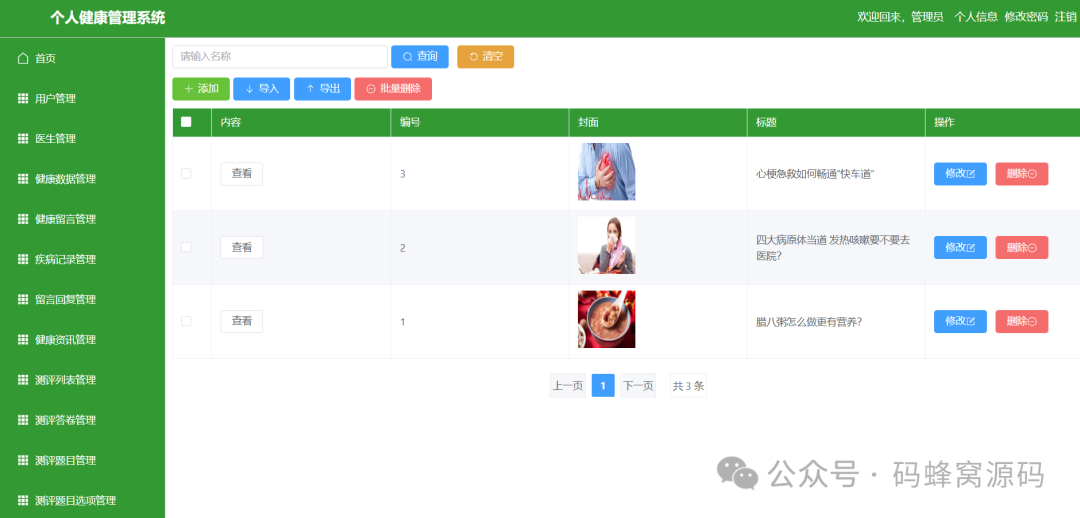
Task: Click the home icon beside 首页
Action: tap(23, 59)
